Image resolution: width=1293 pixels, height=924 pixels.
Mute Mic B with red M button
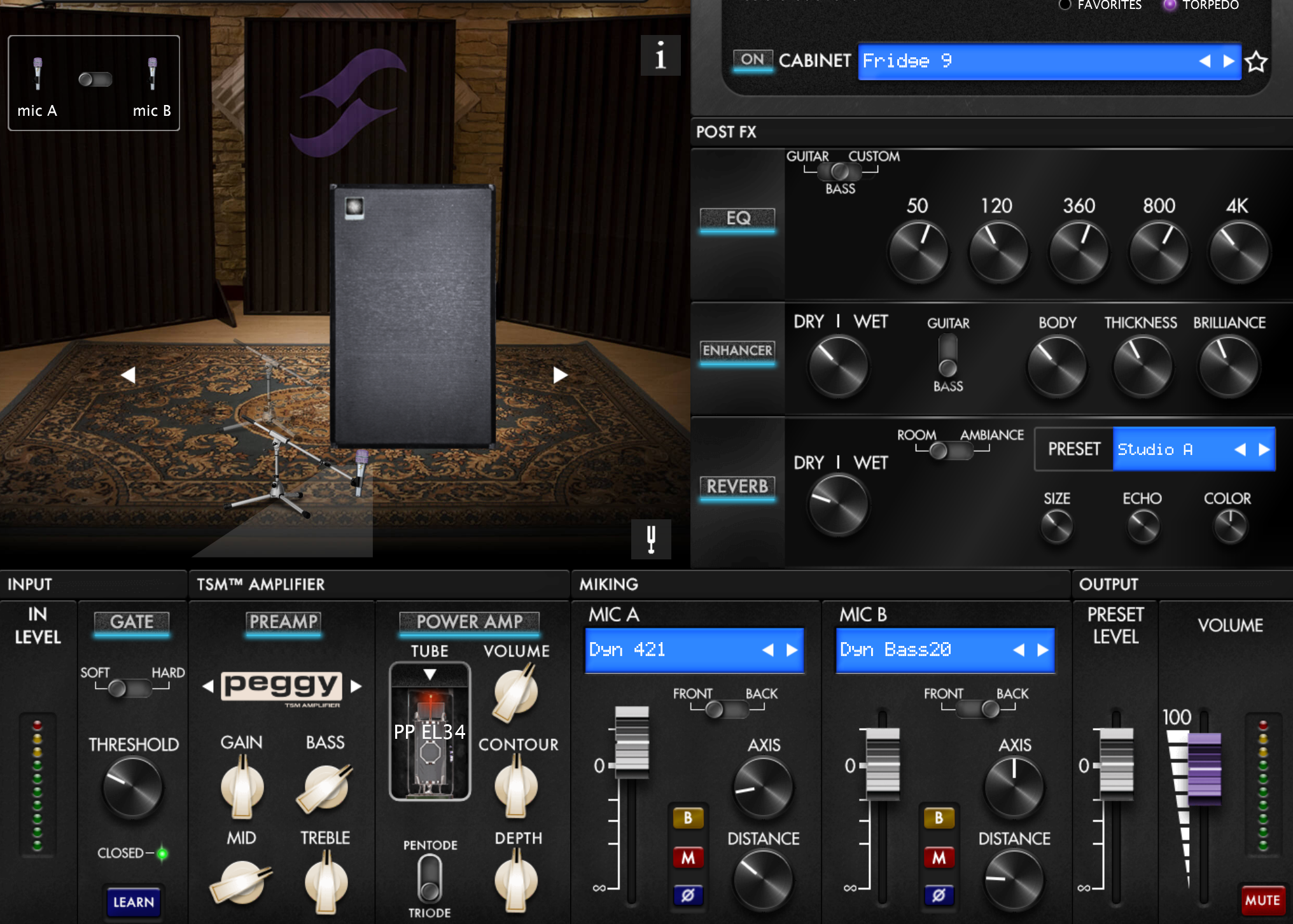pyautogui.click(x=939, y=858)
